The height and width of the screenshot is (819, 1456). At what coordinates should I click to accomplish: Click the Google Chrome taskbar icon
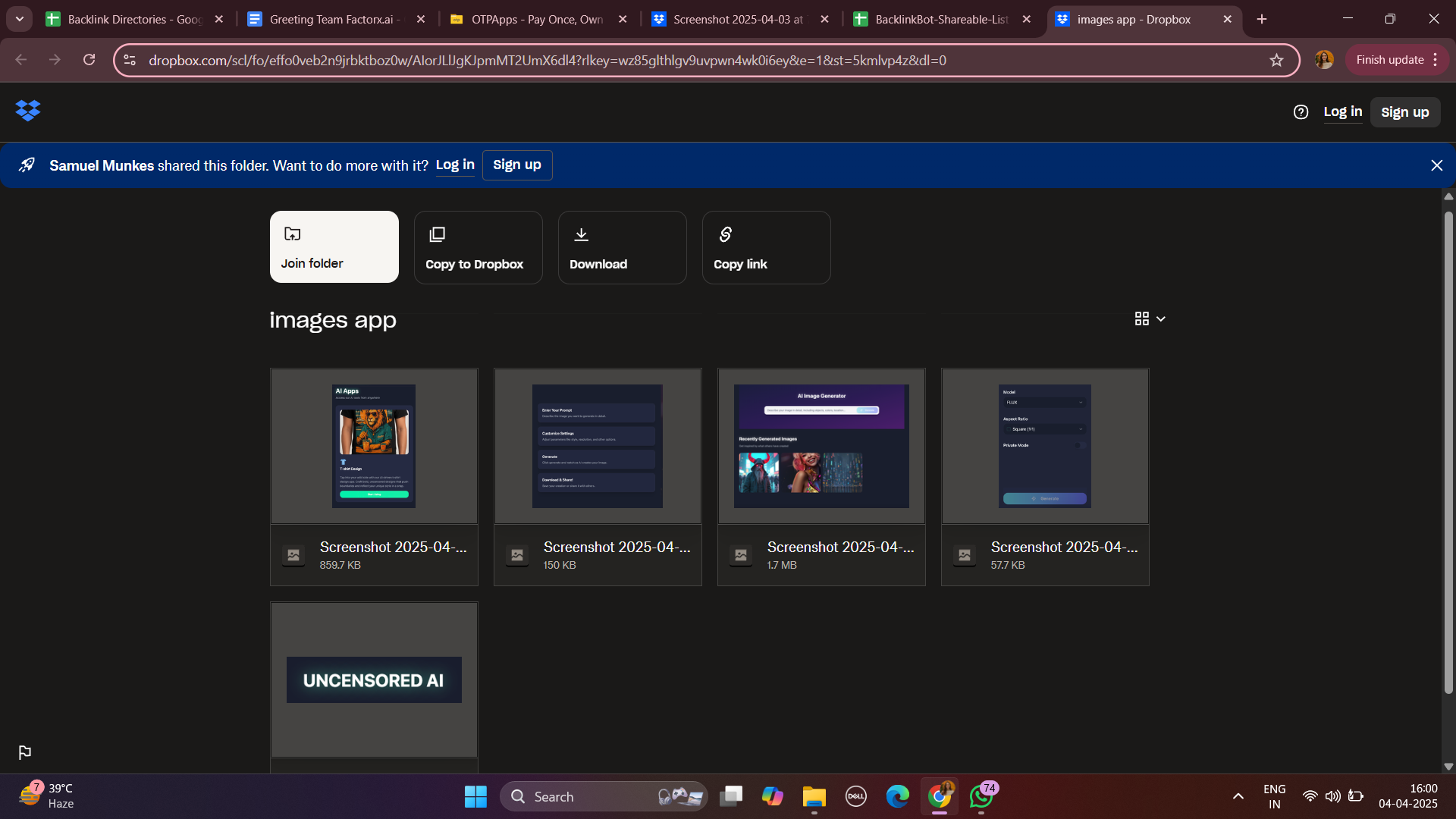coord(940,796)
